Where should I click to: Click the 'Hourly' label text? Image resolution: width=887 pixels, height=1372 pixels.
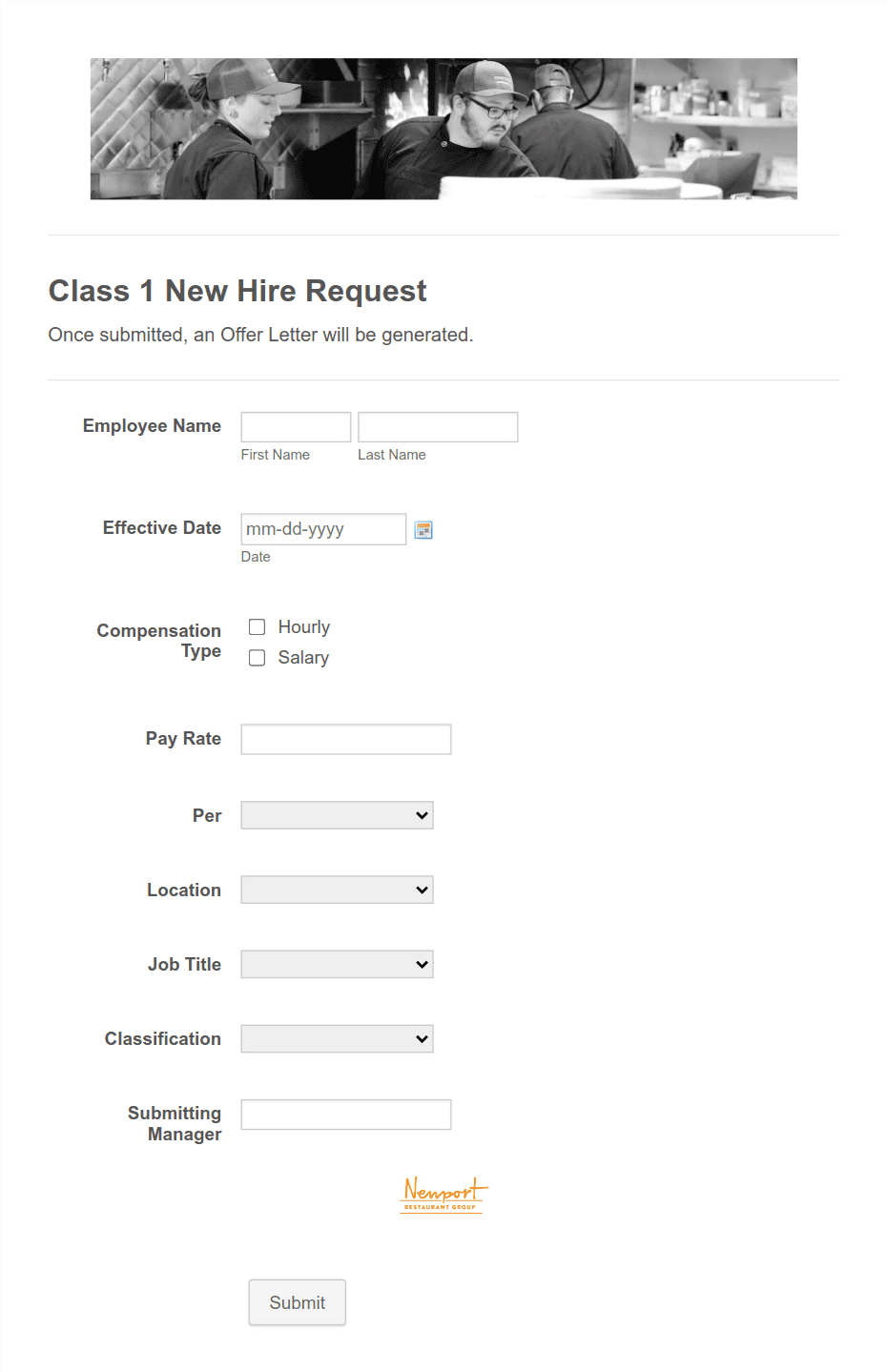304,627
